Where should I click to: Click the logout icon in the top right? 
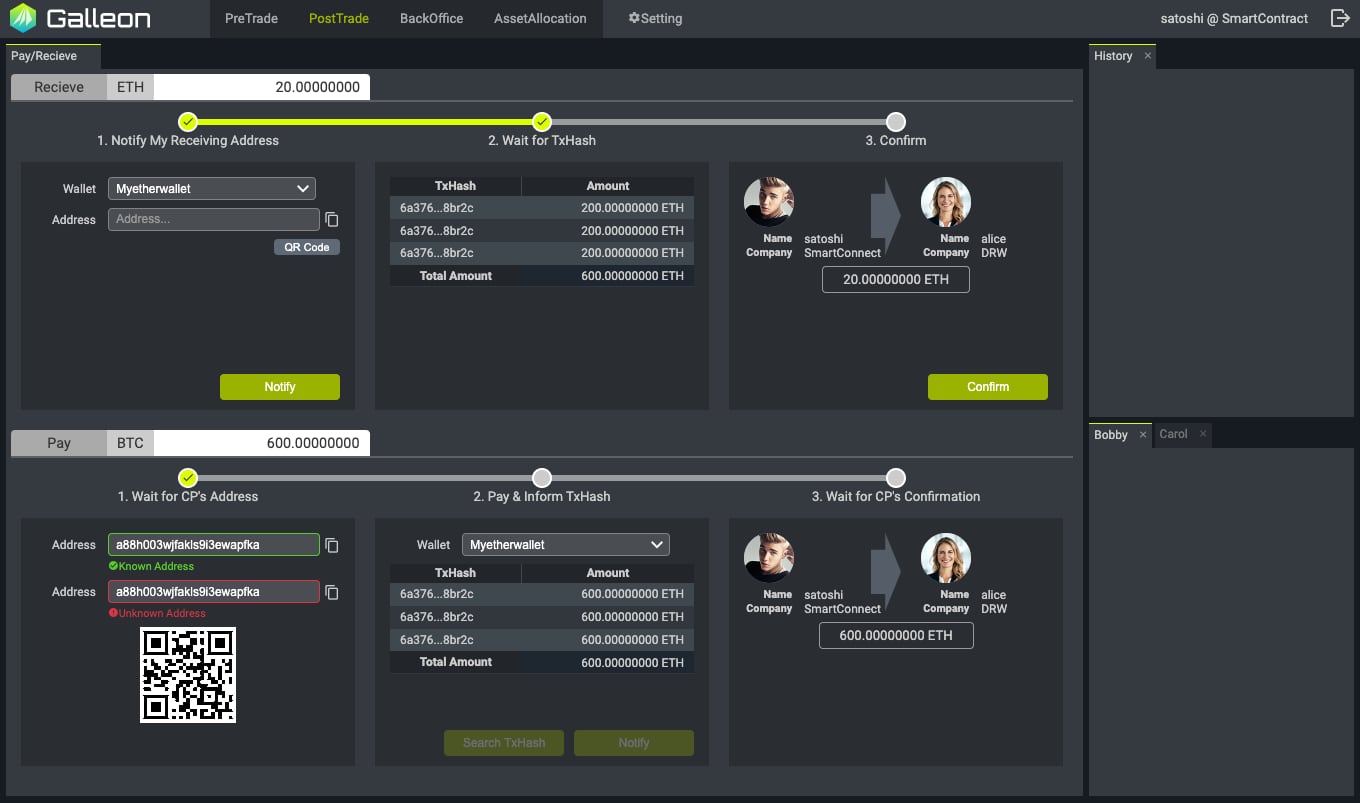pyautogui.click(x=1340, y=18)
